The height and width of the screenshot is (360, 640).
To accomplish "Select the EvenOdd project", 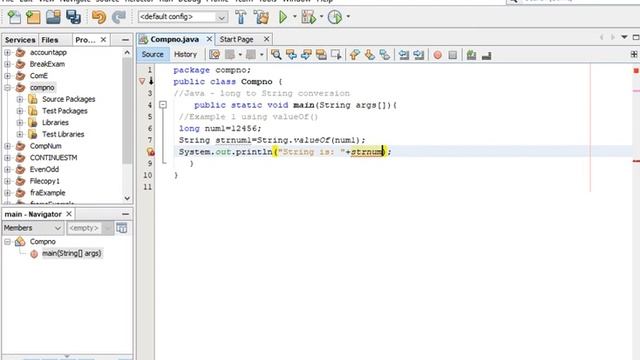I will click(44, 169).
